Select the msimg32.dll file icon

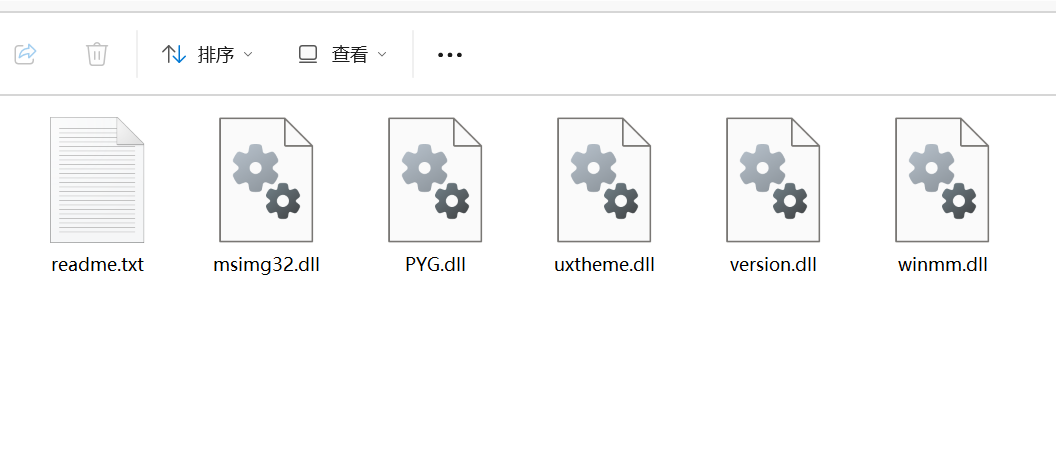coord(266,180)
